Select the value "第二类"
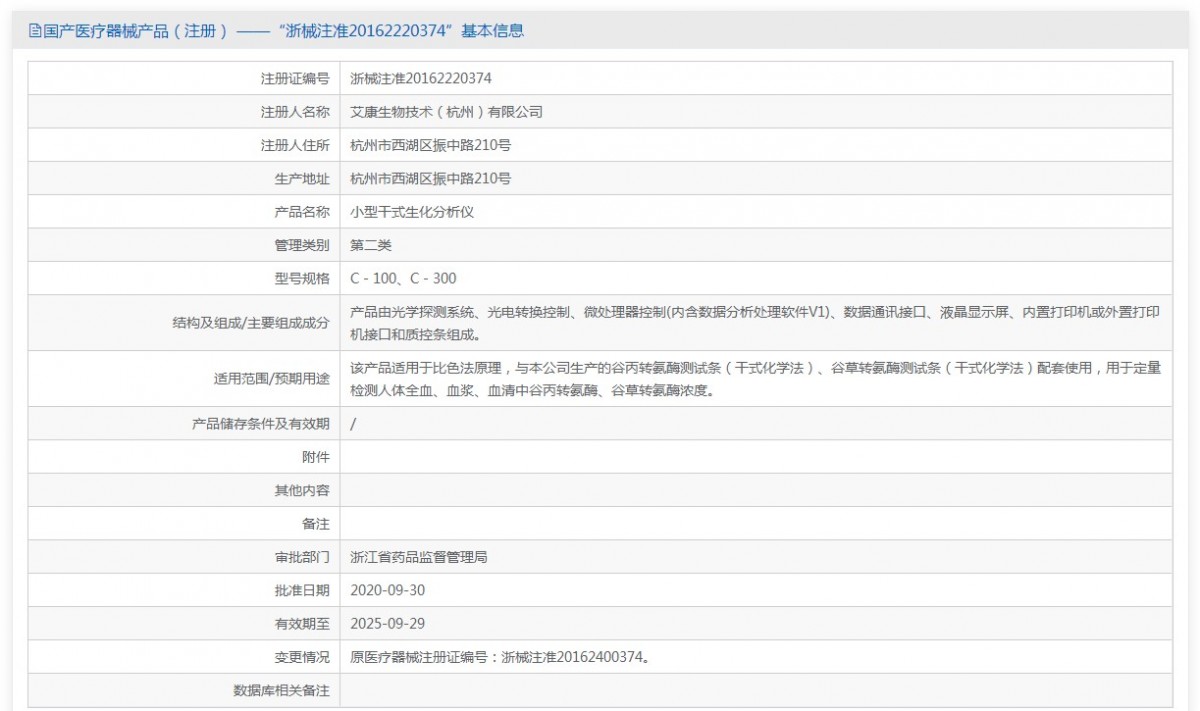 (x=370, y=245)
